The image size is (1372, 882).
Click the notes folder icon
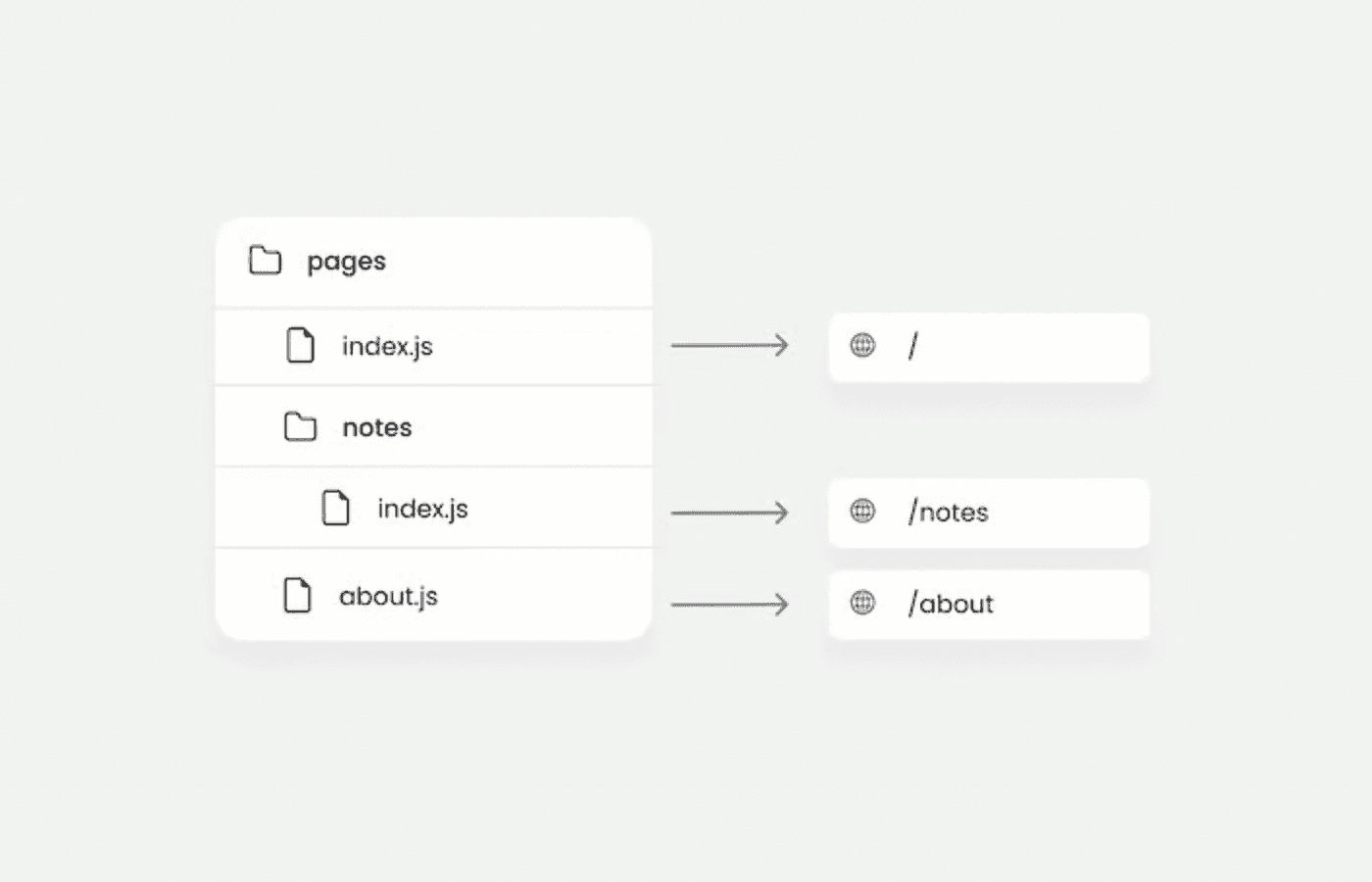click(x=300, y=427)
